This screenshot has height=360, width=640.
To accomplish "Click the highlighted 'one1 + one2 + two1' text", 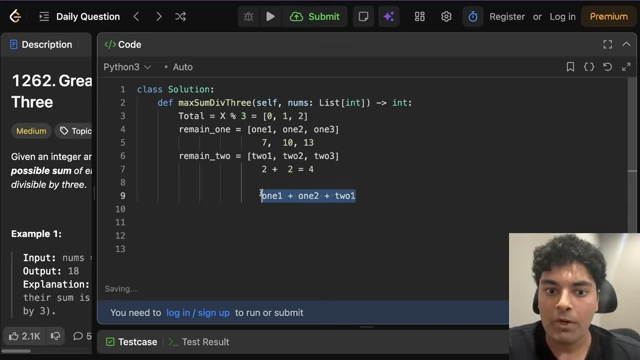I will (x=308, y=196).
